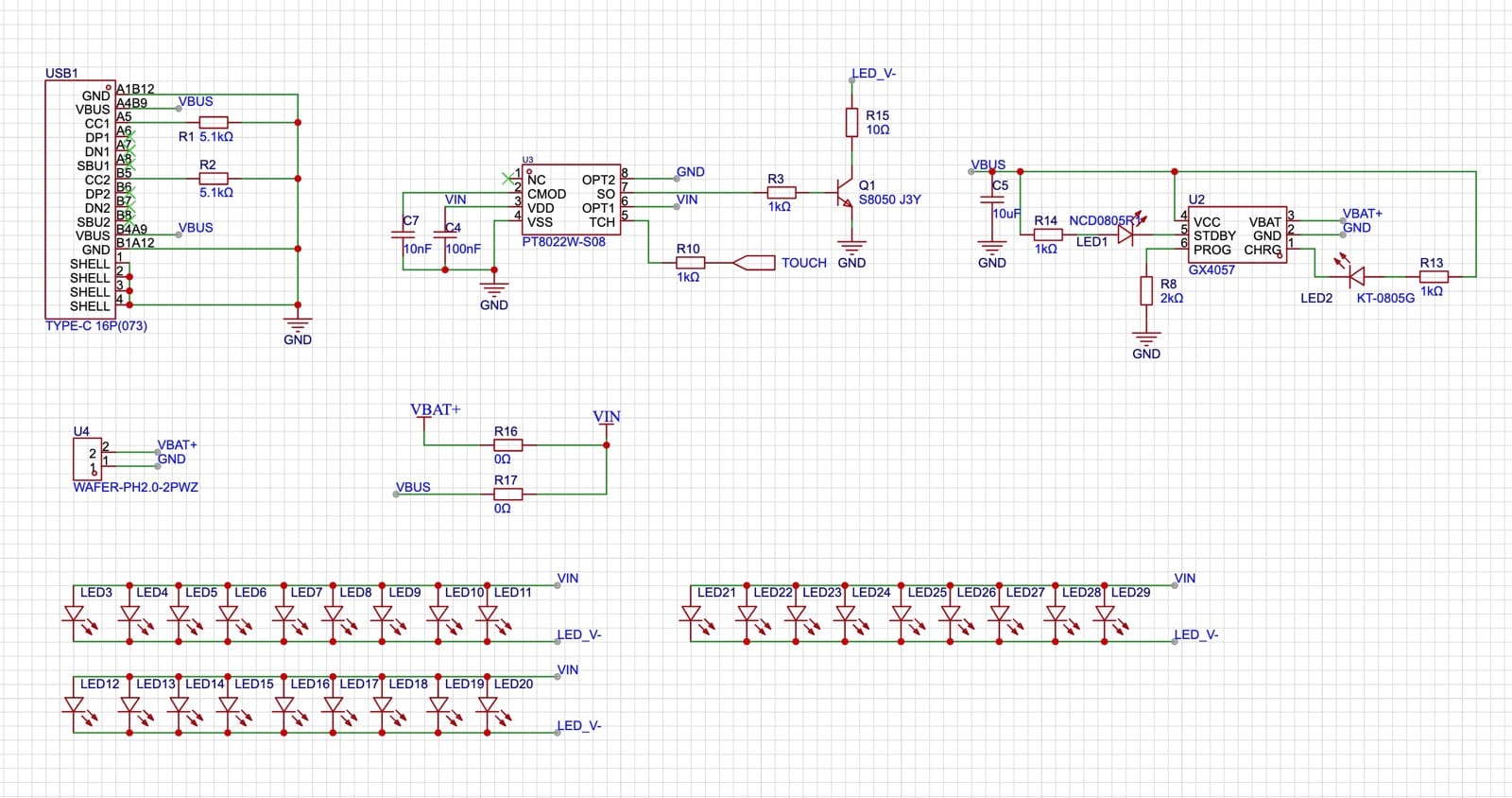Select the U2 GX4057 charger chip body
Screen dimensions: 1512x798
pyautogui.click(x=1237, y=234)
